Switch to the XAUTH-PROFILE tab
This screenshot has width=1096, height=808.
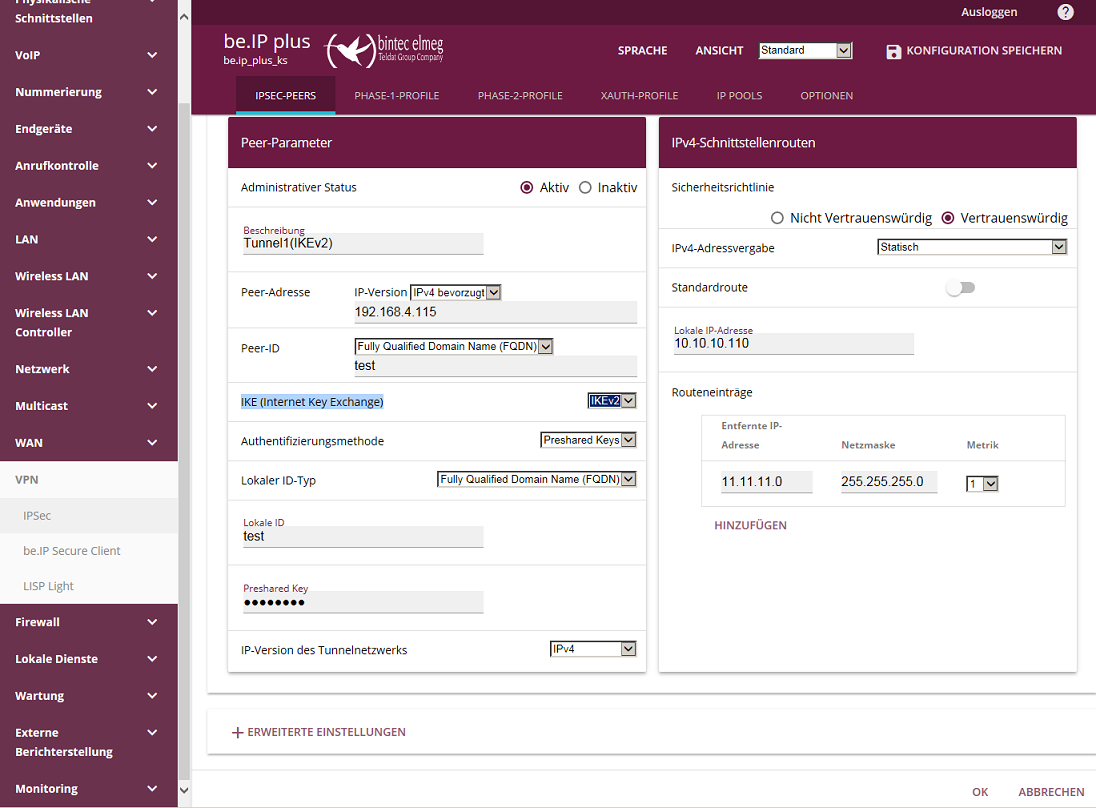click(x=639, y=96)
